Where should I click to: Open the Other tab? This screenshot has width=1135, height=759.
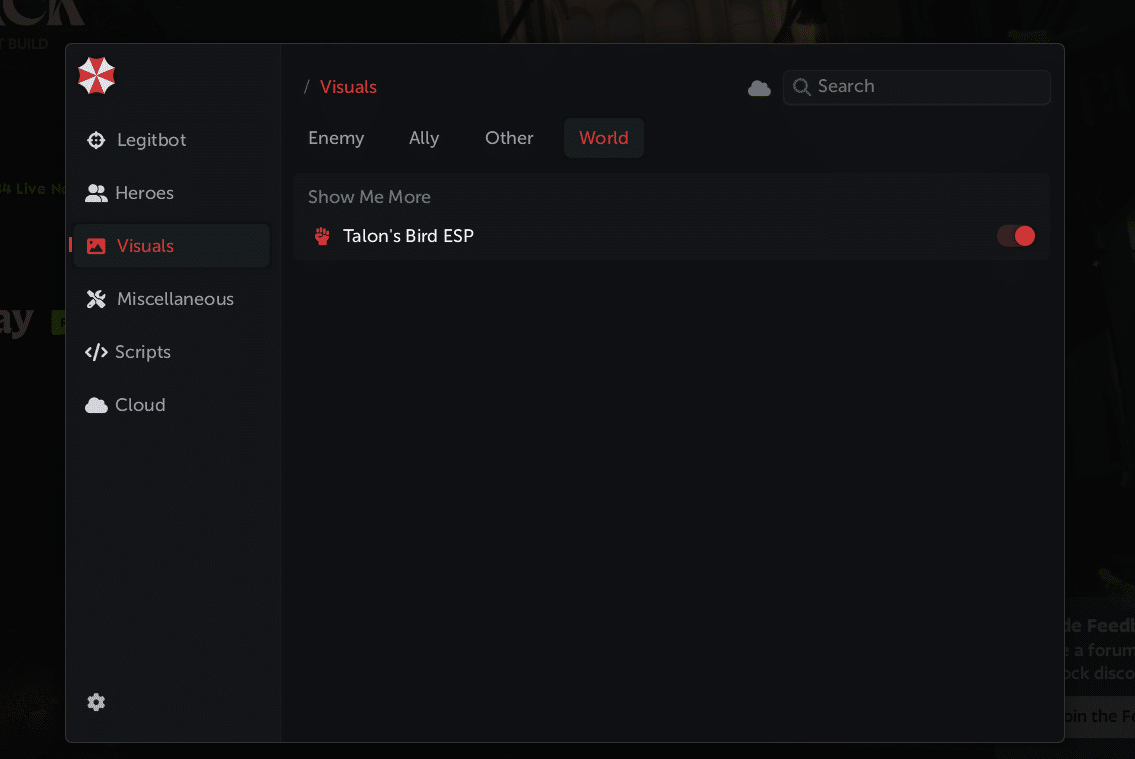(509, 138)
